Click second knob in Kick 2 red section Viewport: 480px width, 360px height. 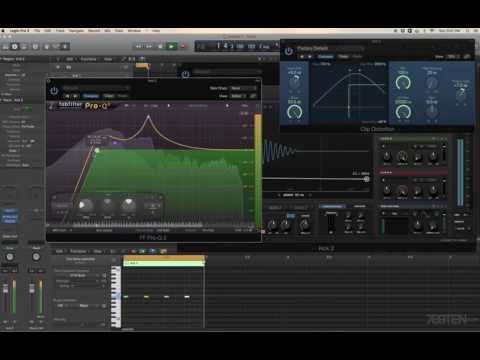tap(402, 190)
